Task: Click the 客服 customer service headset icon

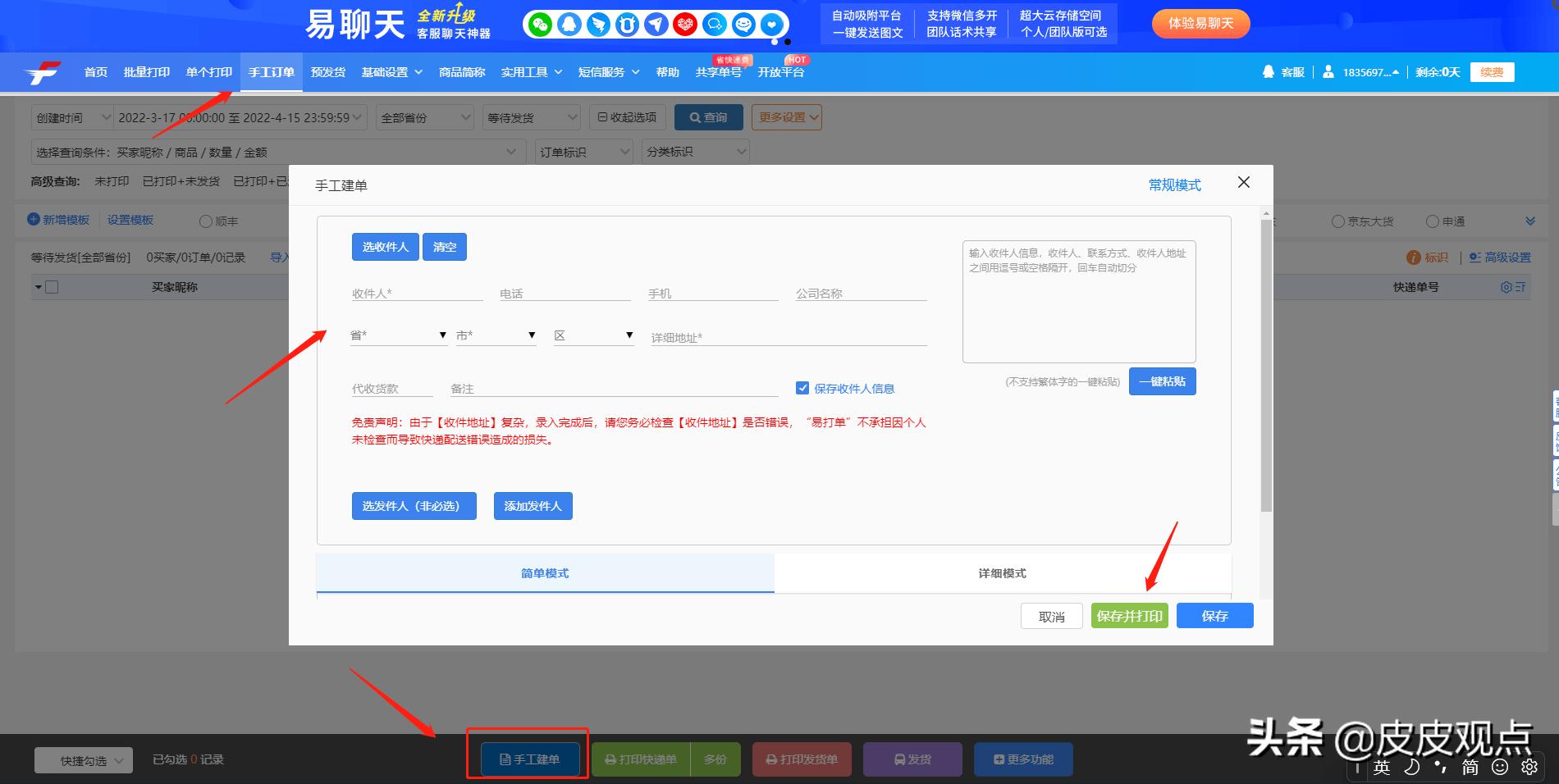Action: pos(1267,72)
